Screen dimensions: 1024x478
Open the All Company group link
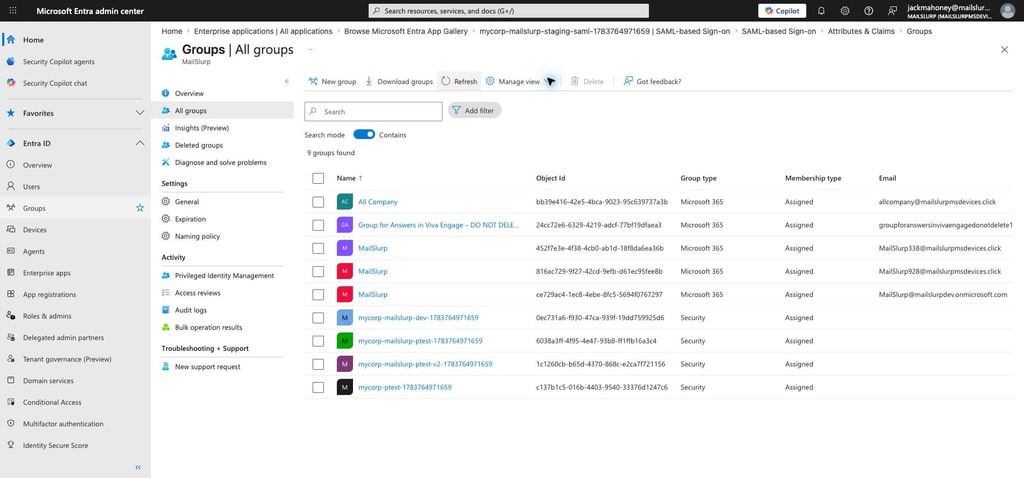tap(378, 202)
